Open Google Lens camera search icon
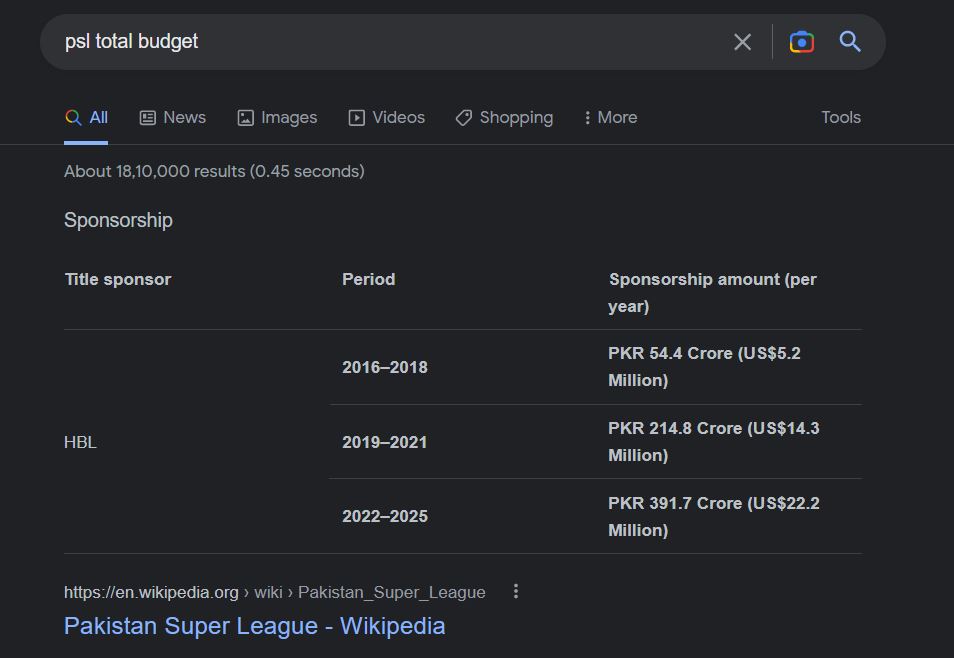Image resolution: width=954 pixels, height=658 pixels. [802, 42]
